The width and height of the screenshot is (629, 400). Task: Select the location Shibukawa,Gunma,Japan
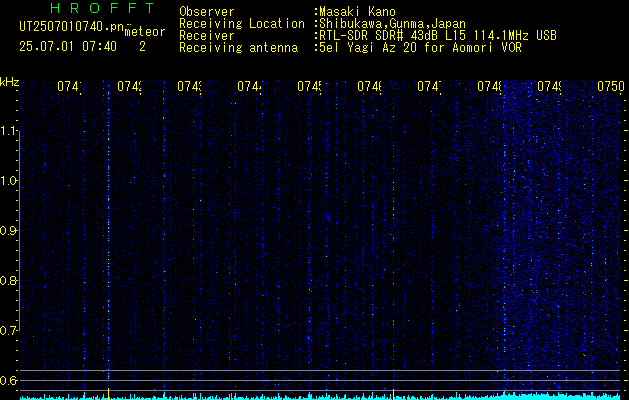pyautogui.click(x=392, y=24)
